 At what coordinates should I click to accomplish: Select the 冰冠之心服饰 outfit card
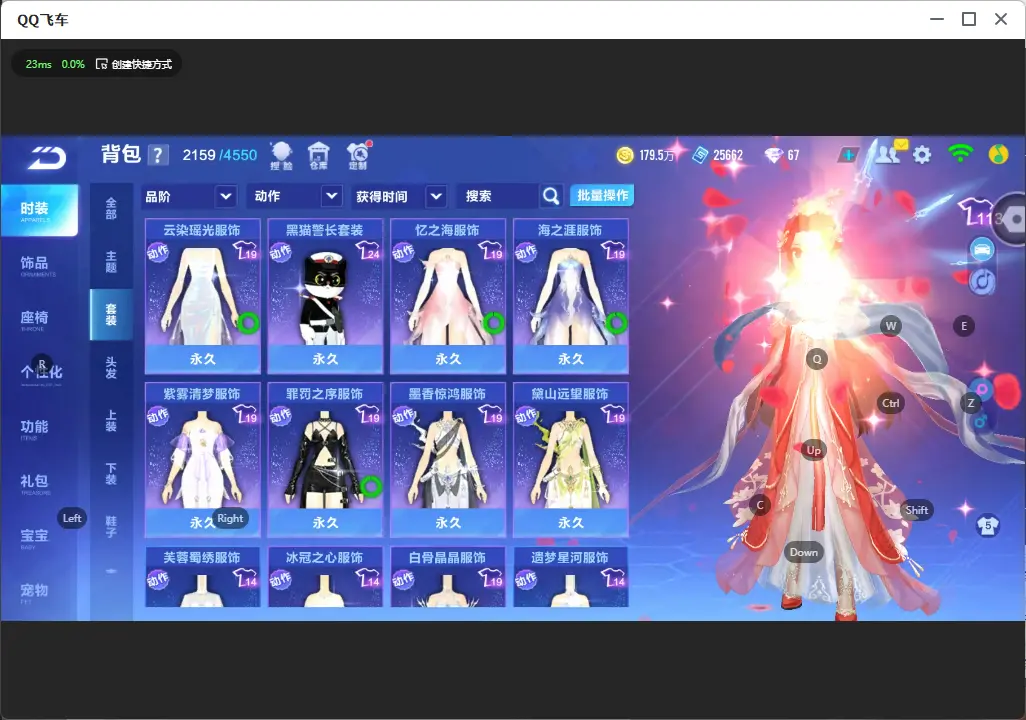pos(325,577)
